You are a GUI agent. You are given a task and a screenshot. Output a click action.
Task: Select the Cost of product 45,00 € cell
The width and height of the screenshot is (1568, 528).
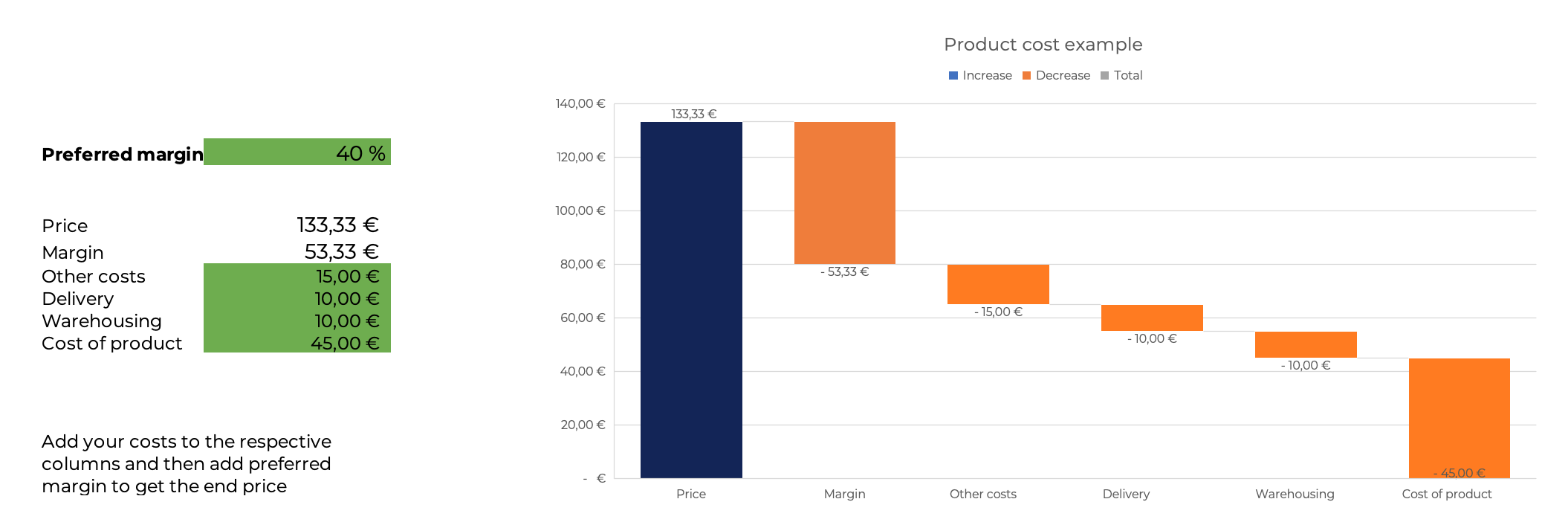(297, 342)
